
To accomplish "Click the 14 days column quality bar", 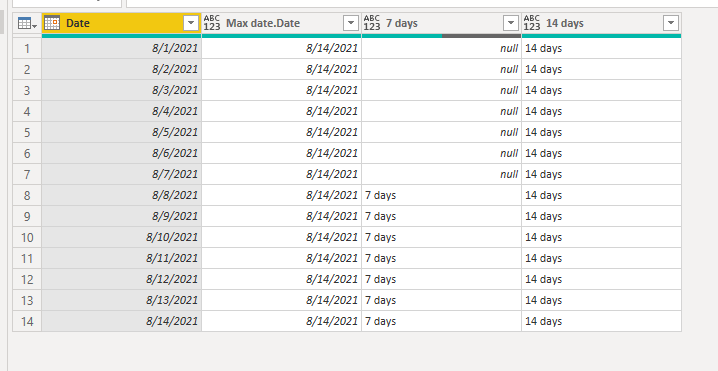I will [601, 36].
